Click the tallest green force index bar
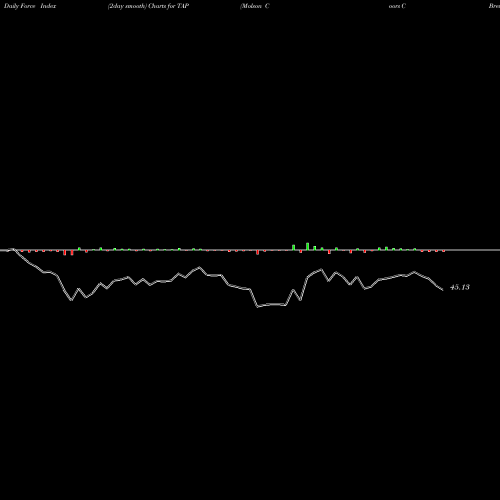 pyautogui.click(x=307, y=246)
